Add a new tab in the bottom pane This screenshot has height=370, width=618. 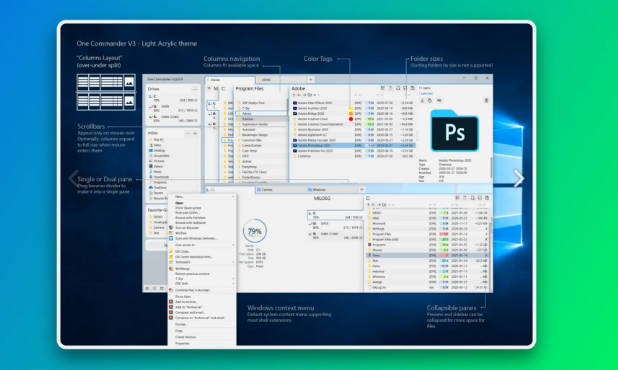(x=361, y=190)
